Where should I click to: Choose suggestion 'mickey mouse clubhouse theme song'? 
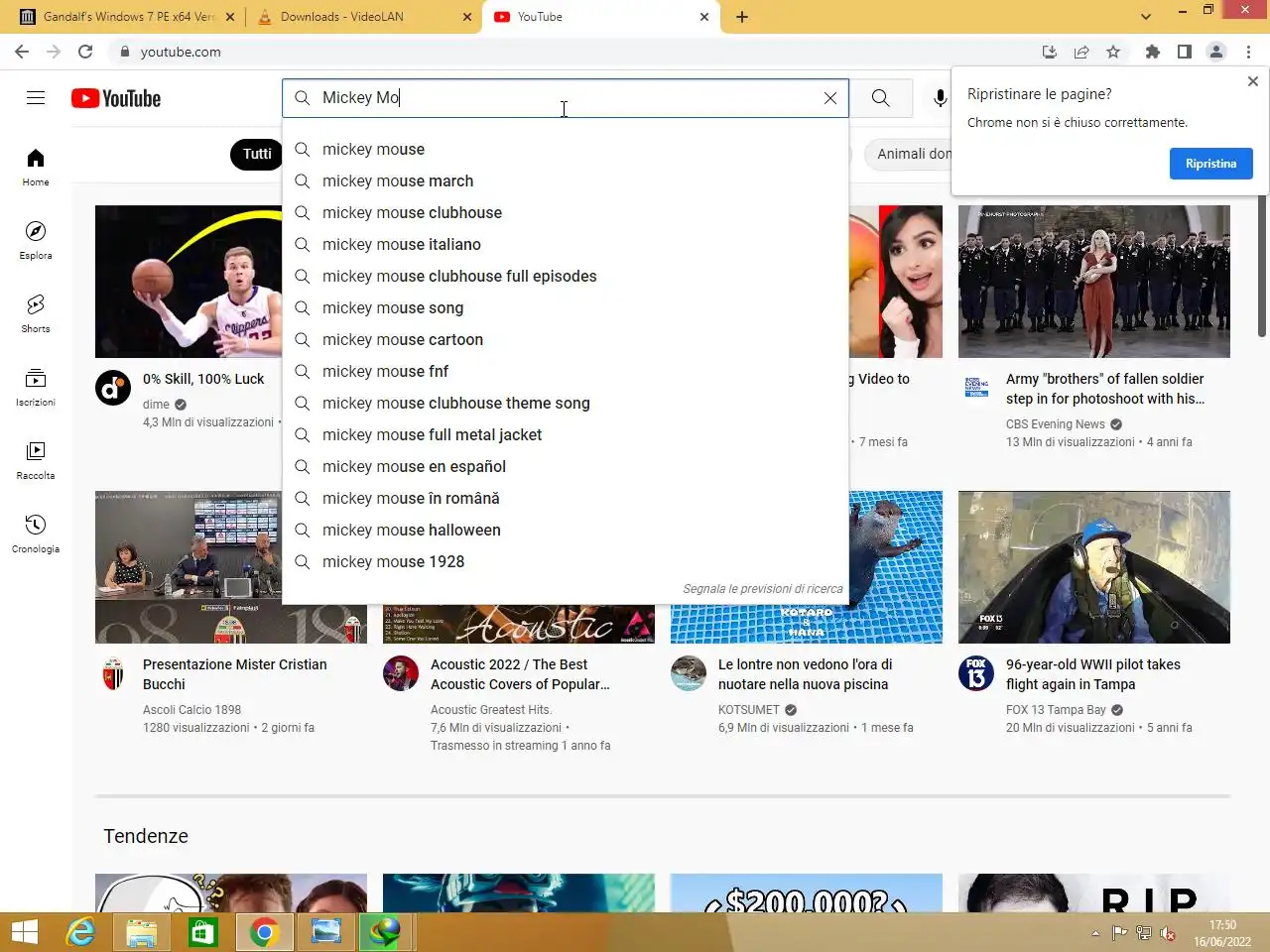[566, 403]
